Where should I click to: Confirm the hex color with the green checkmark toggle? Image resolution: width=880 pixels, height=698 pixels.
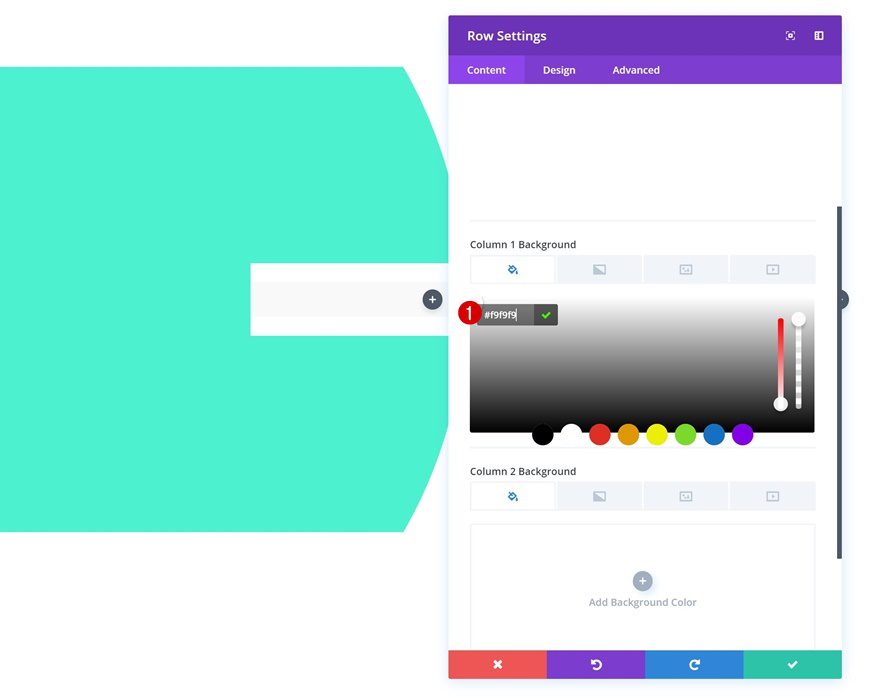[x=546, y=314]
